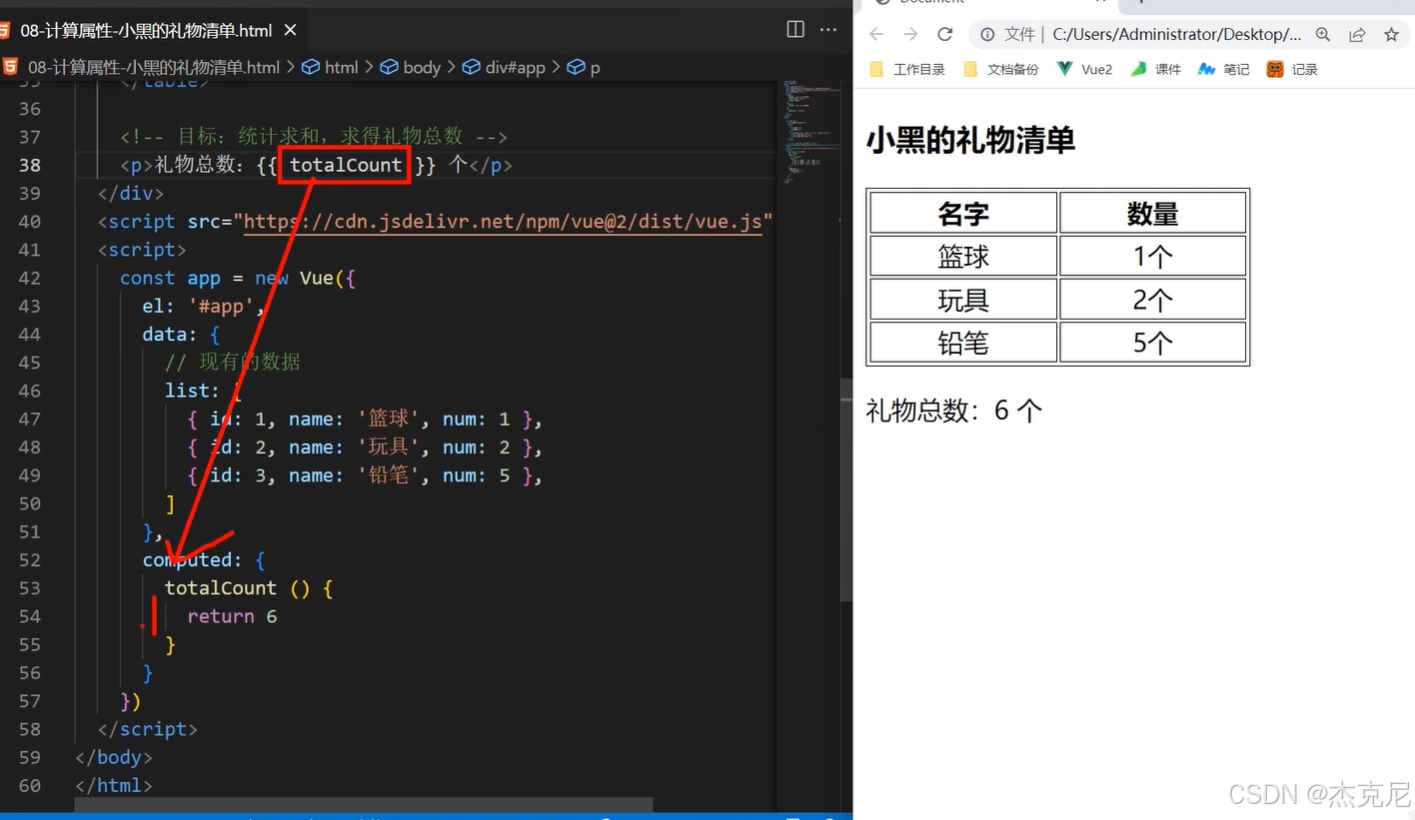The image size is (1415, 820).
Task: Click the editor horizontal scrollbar
Action: pyautogui.click(x=364, y=804)
